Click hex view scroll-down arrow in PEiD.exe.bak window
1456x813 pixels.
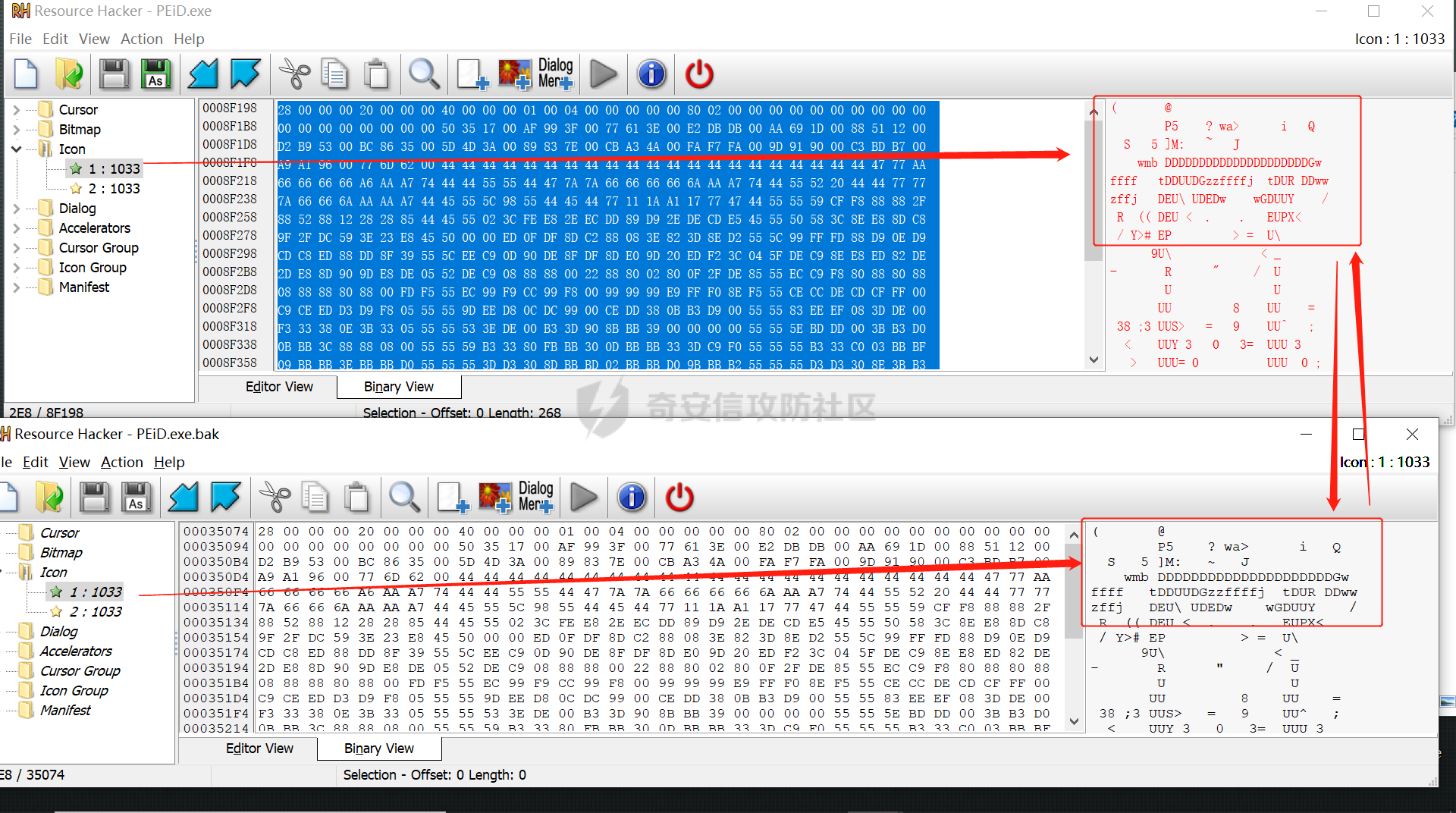click(x=1074, y=721)
